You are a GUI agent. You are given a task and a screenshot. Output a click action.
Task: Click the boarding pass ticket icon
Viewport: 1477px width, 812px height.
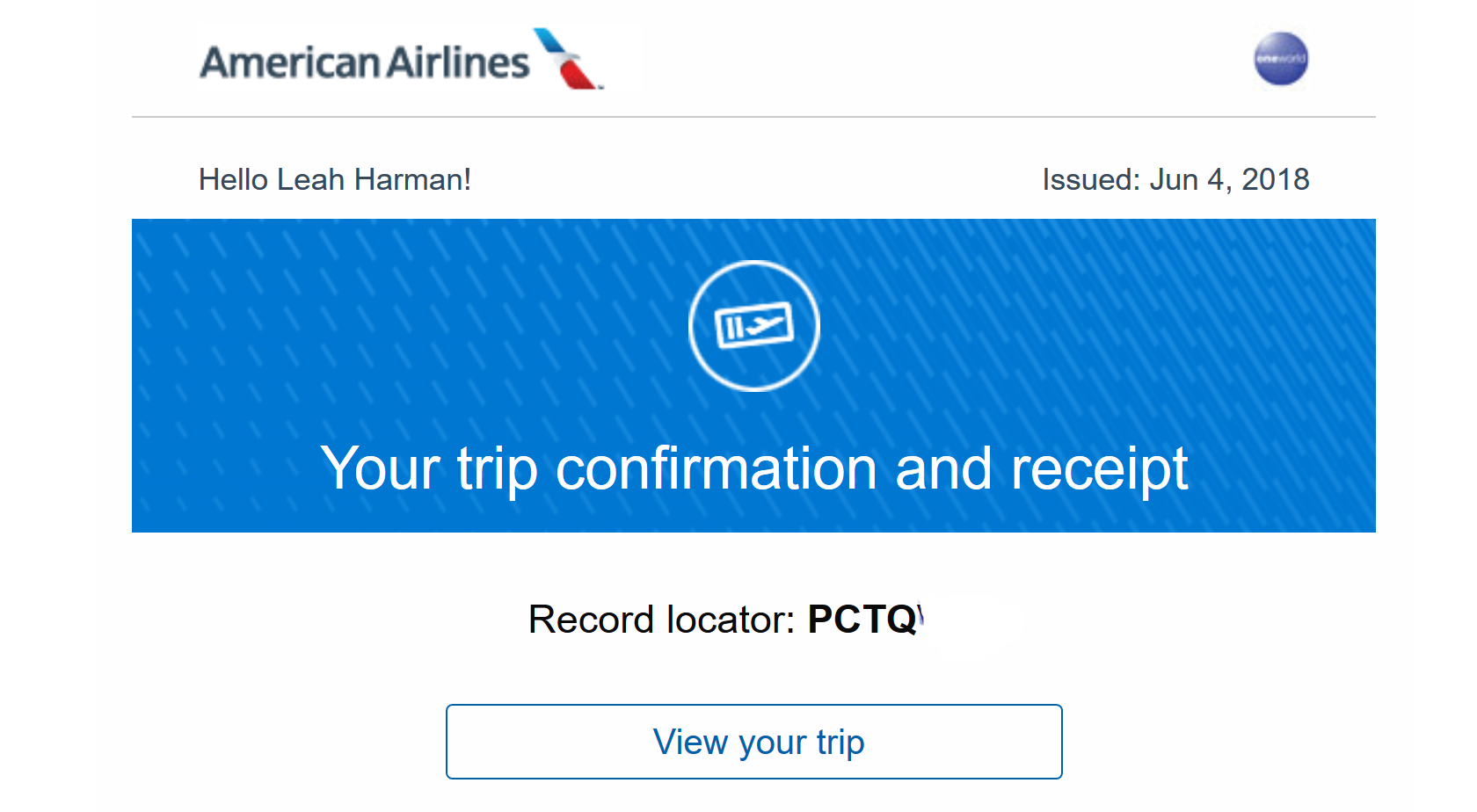click(x=754, y=326)
